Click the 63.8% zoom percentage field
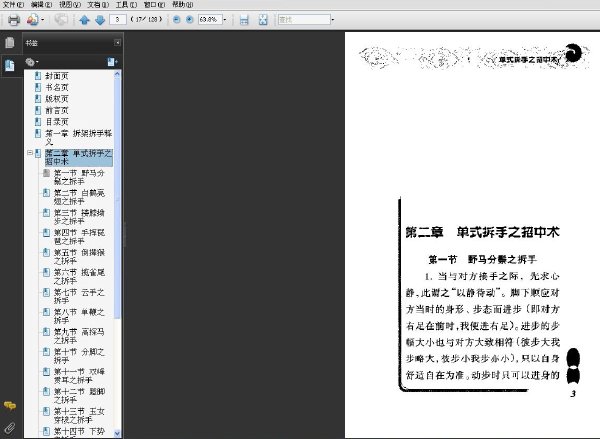The image size is (600, 439). (210, 19)
